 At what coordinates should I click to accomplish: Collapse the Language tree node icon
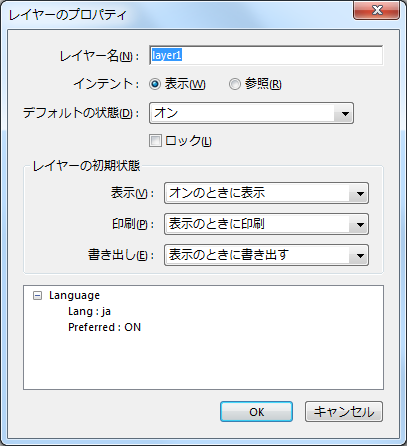[38, 296]
